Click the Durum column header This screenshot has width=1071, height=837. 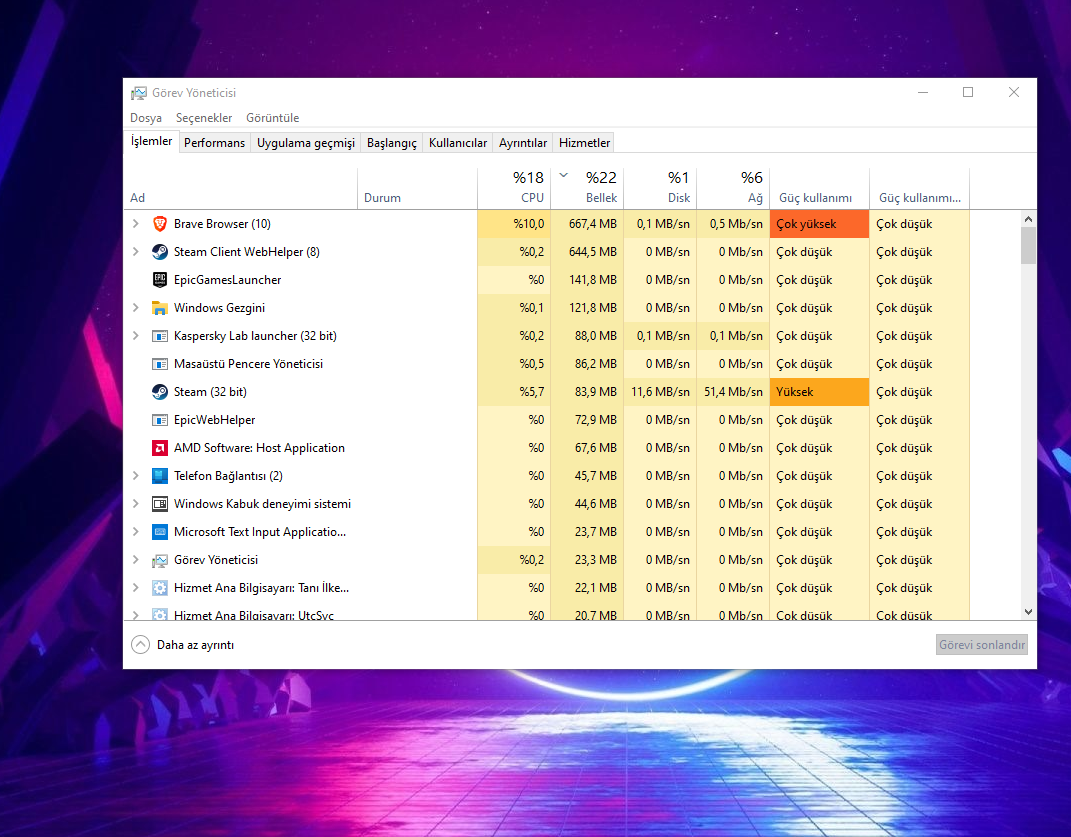pos(417,188)
